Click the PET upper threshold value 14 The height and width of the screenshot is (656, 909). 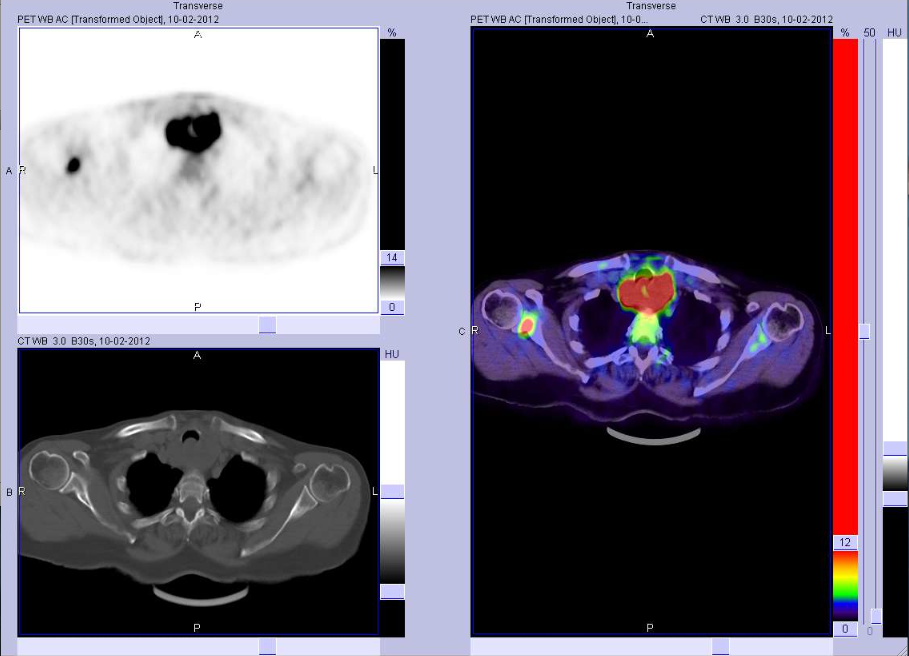click(x=392, y=257)
